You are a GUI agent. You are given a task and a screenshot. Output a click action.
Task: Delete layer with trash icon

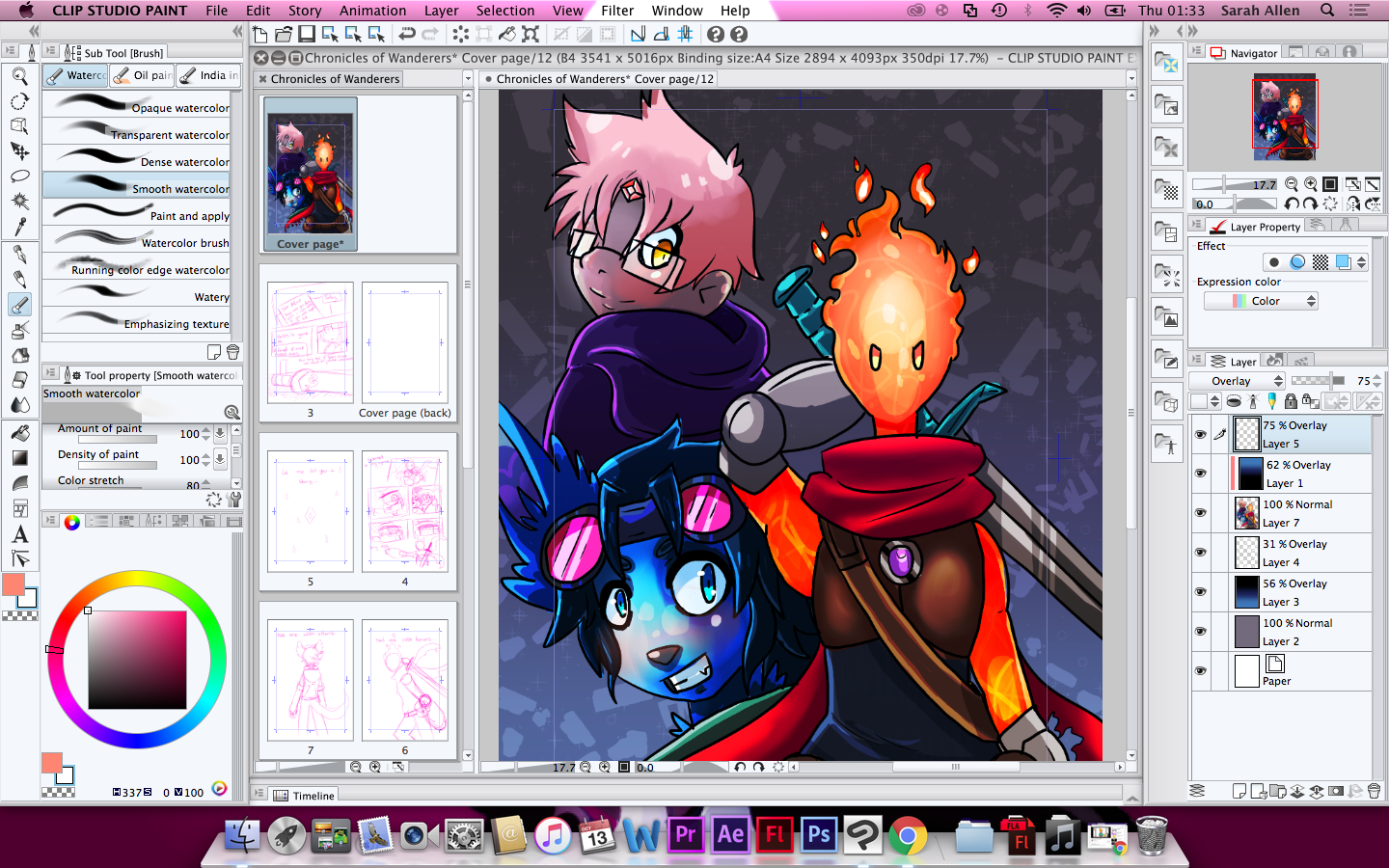[x=1375, y=791]
